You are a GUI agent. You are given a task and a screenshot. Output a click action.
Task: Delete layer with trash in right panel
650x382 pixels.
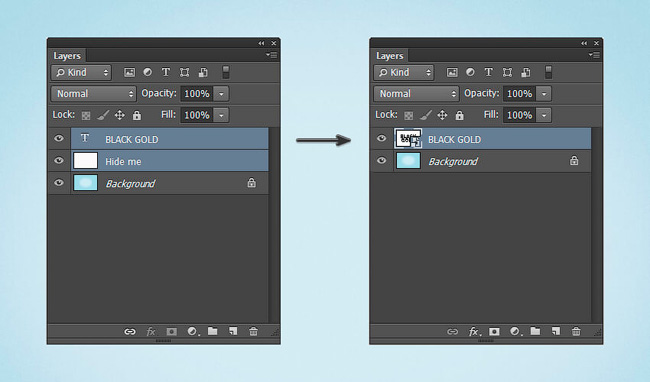tap(576, 331)
